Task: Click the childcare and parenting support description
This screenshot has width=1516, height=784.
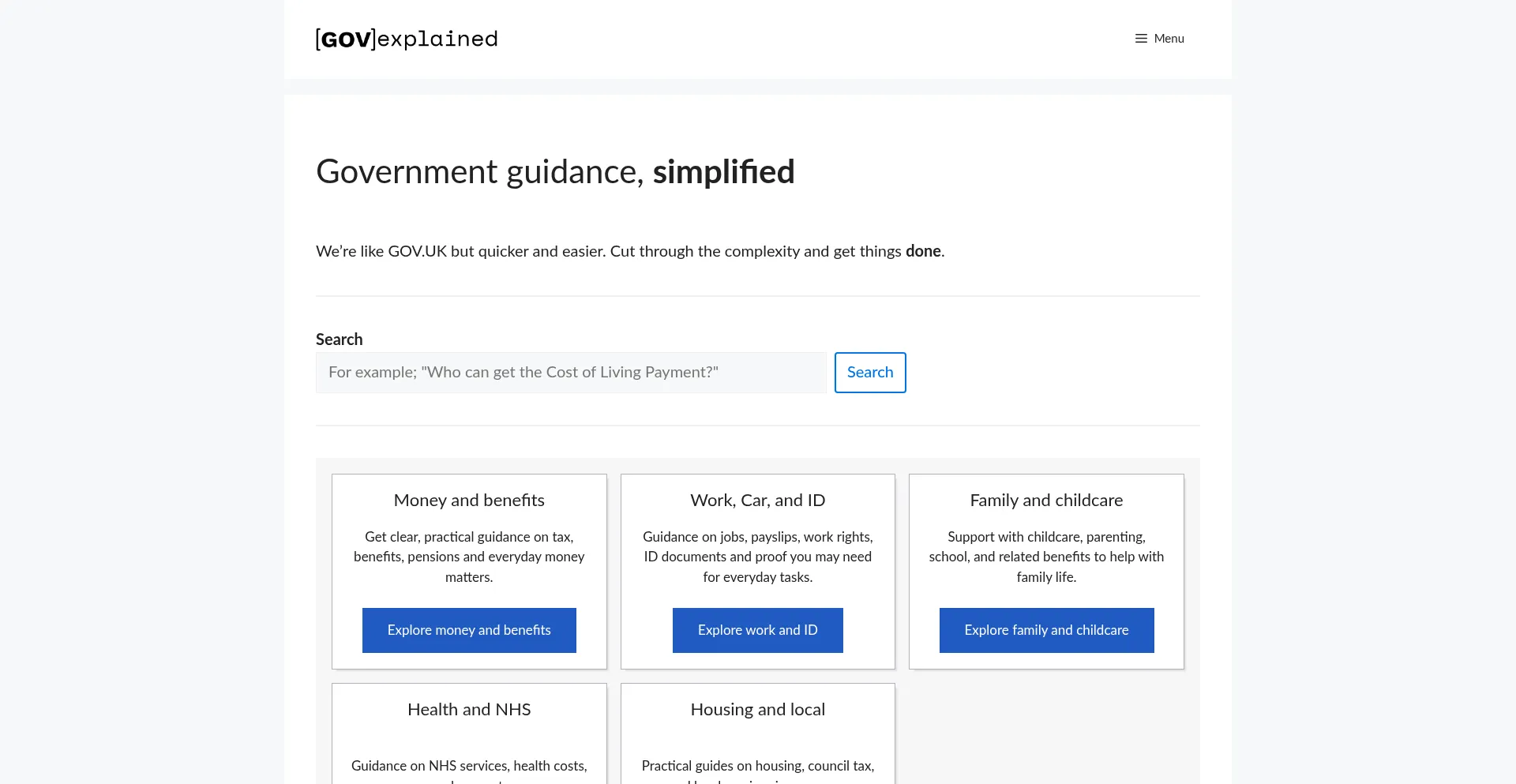Action: coord(1046,557)
